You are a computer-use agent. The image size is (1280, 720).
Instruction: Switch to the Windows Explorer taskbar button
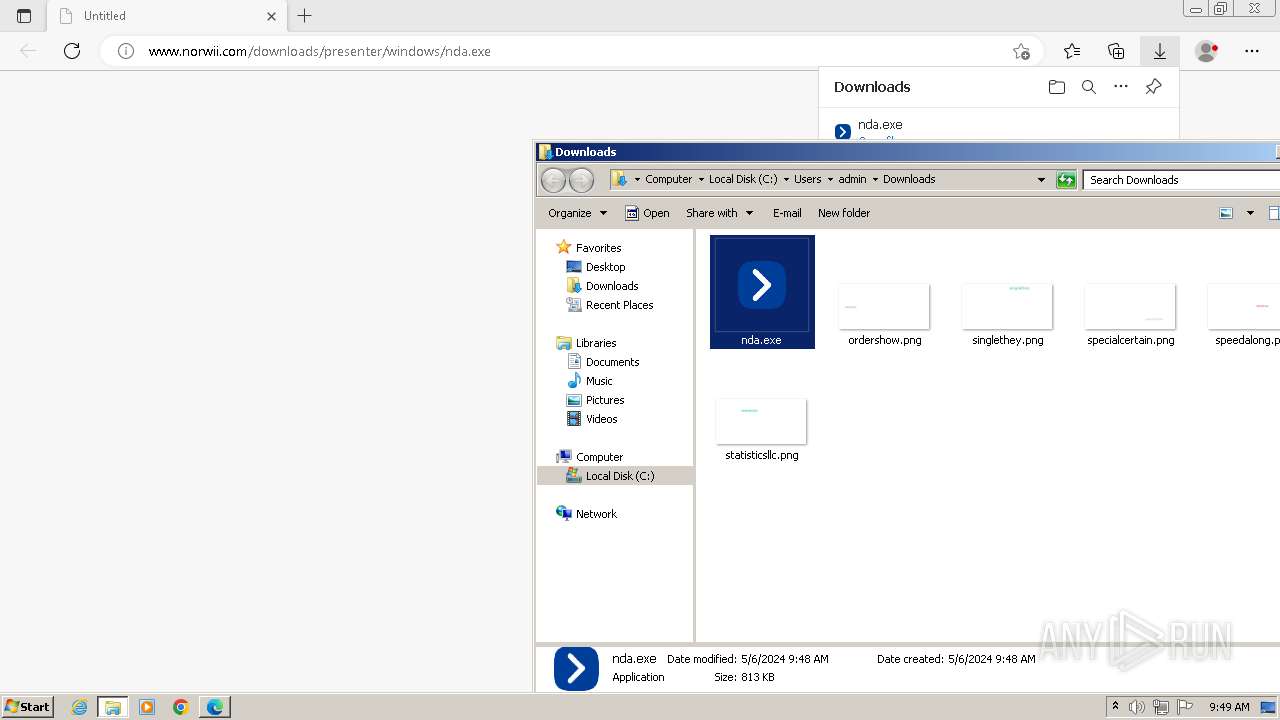click(113, 707)
